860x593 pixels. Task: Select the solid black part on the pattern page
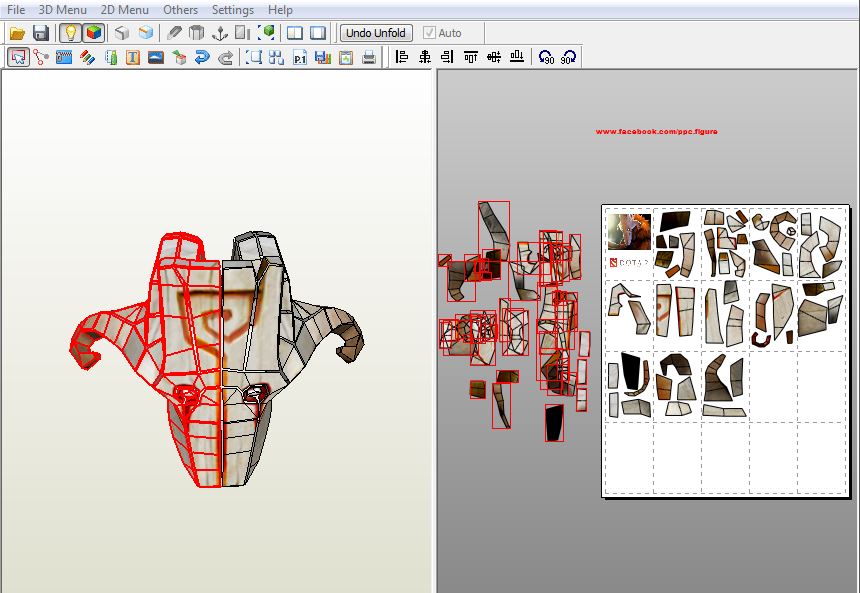(631, 371)
